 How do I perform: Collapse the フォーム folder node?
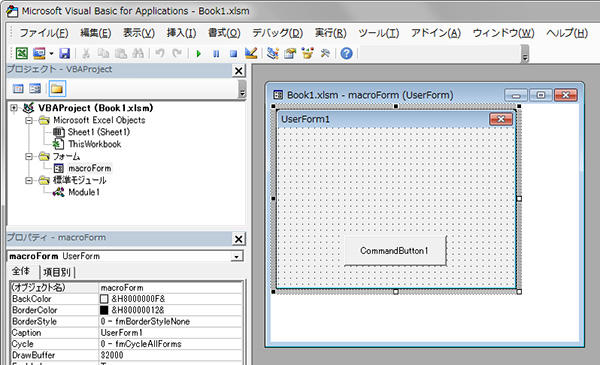tap(29, 156)
